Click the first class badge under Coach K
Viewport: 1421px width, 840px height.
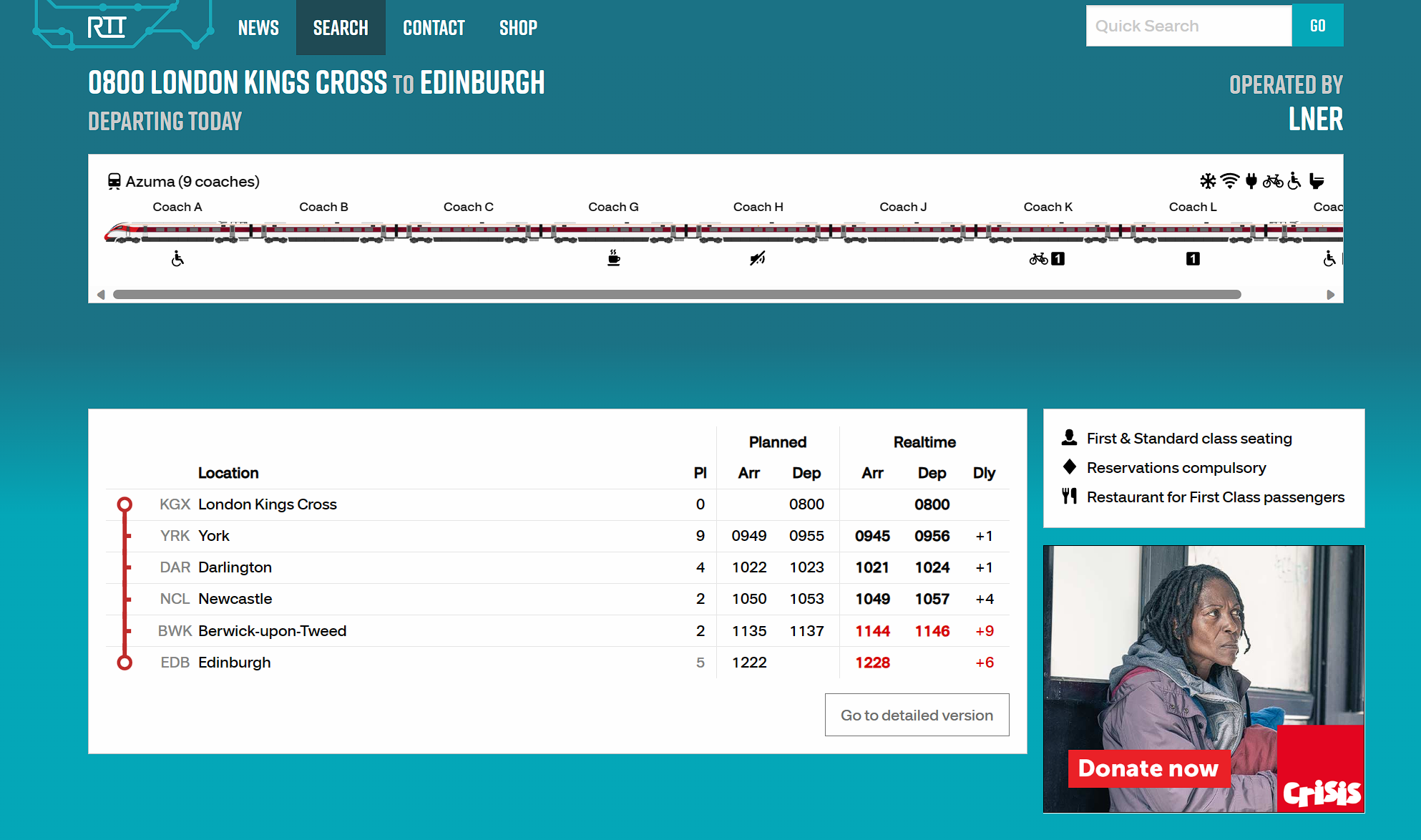(1058, 259)
